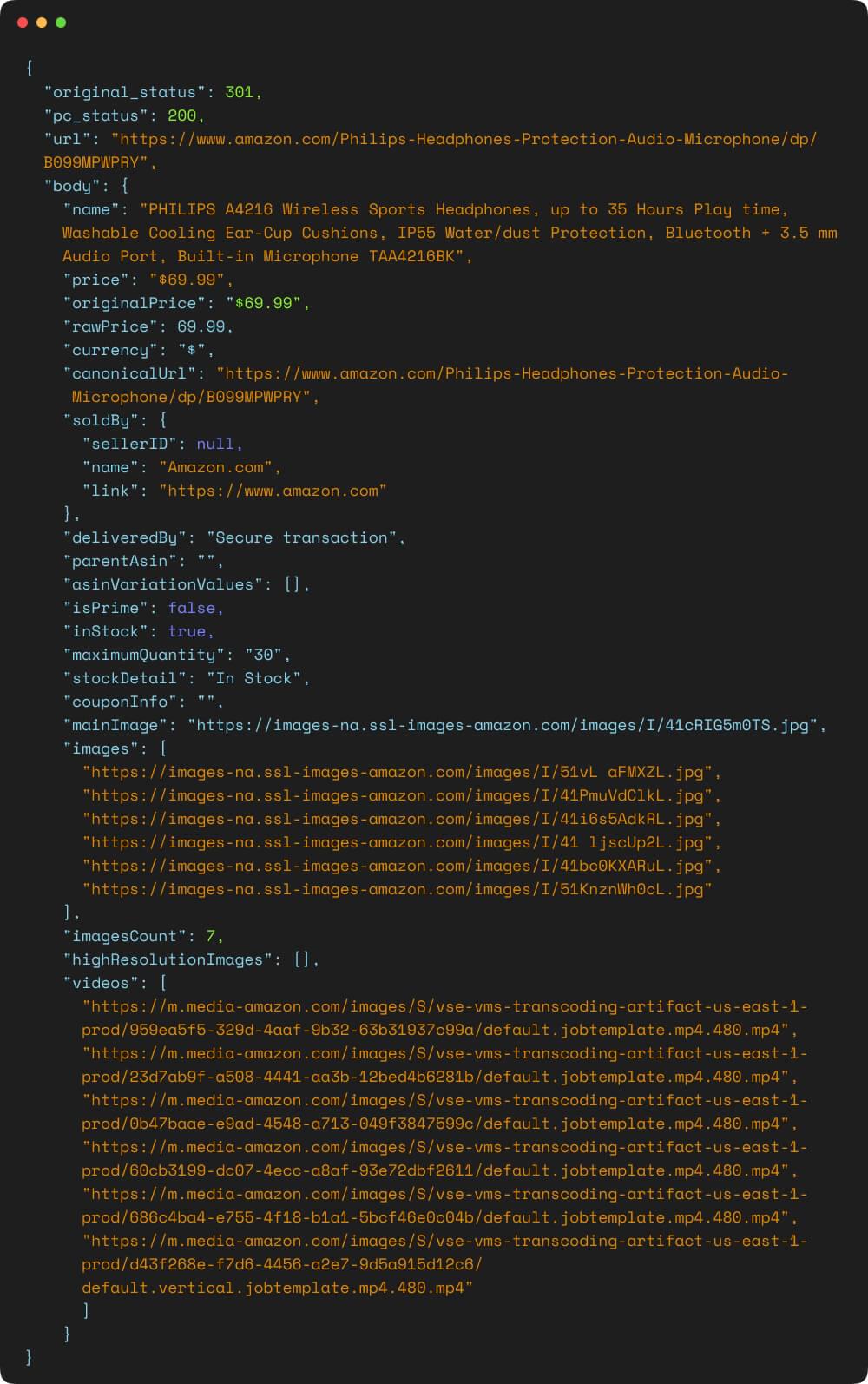Select the "originalPrice" key
Image resolution: width=868 pixels, height=1384 pixels.
(135, 303)
